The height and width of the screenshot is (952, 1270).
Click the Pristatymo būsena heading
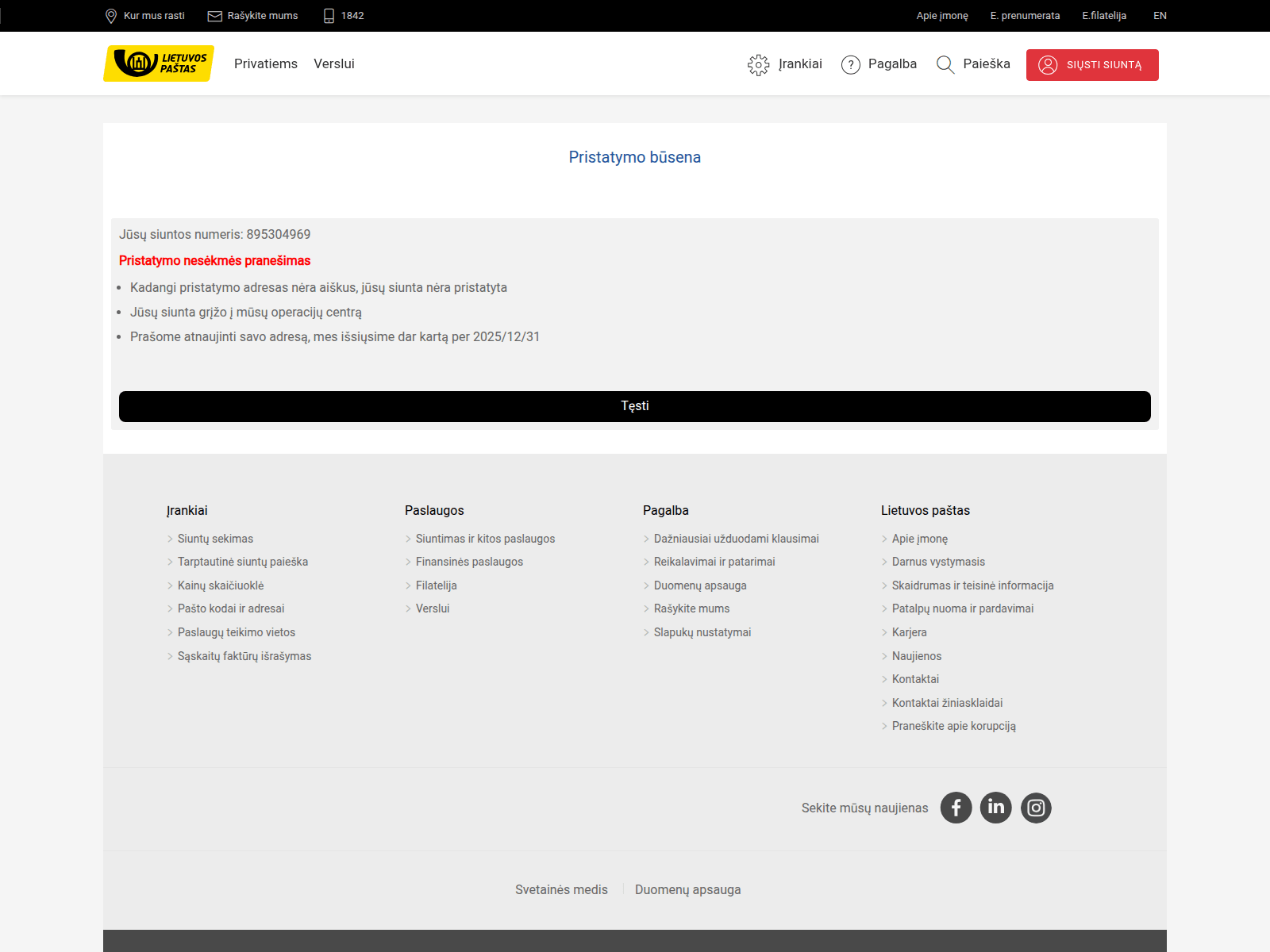pos(635,157)
